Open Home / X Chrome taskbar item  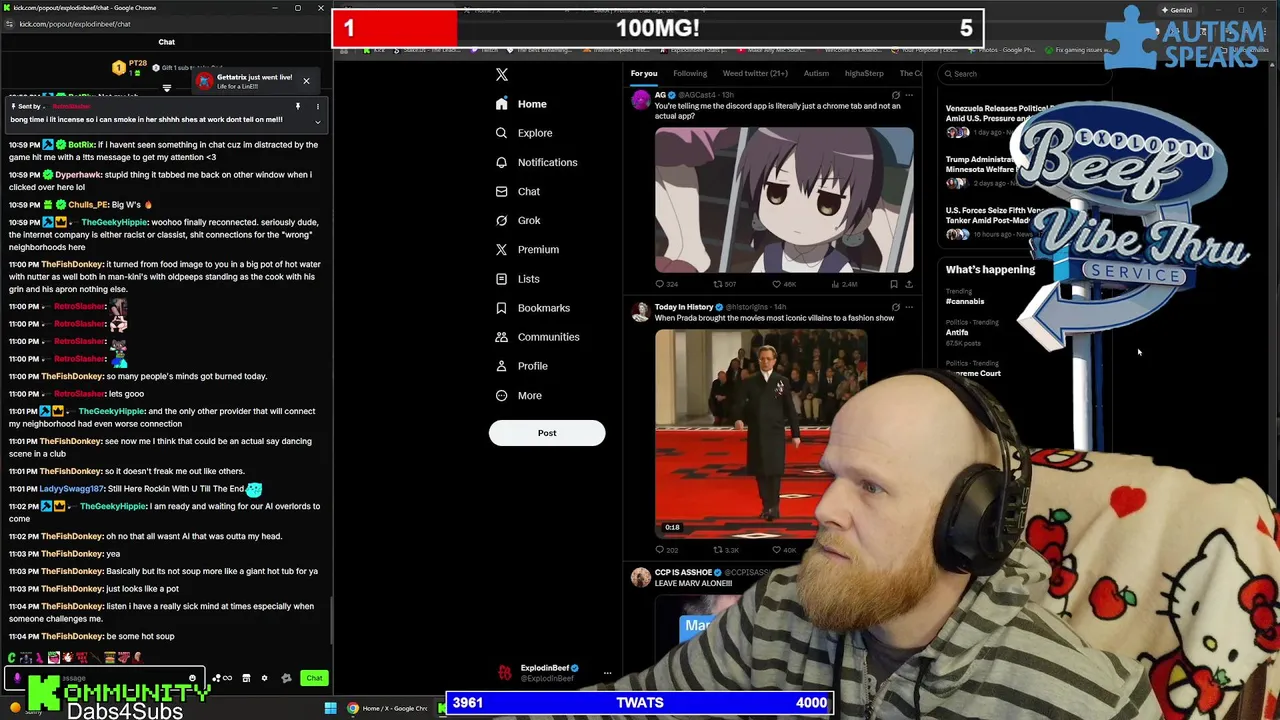[x=387, y=709]
